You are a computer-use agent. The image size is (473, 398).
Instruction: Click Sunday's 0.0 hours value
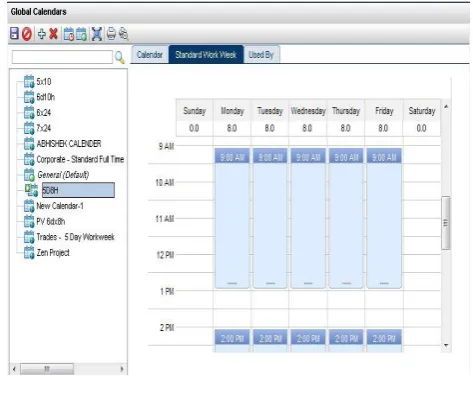(194, 128)
